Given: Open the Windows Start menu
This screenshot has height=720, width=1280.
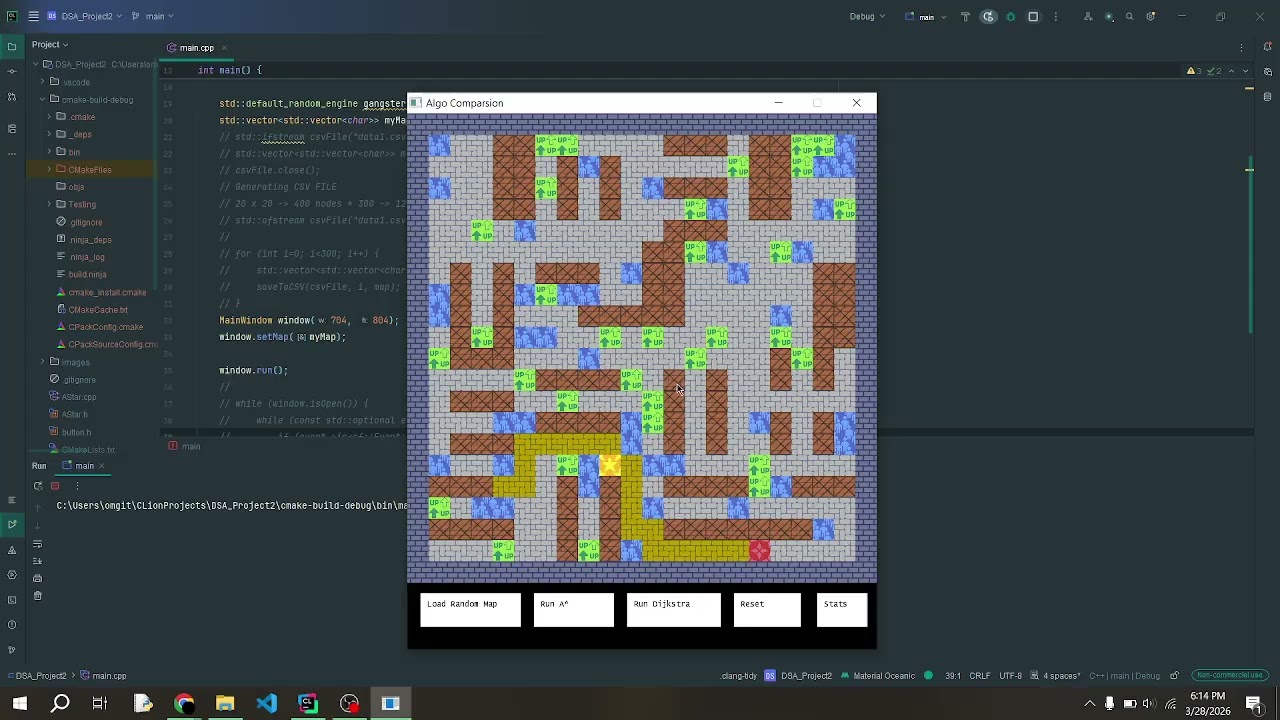Looking at the screenshot, I should tap(20, 703).
